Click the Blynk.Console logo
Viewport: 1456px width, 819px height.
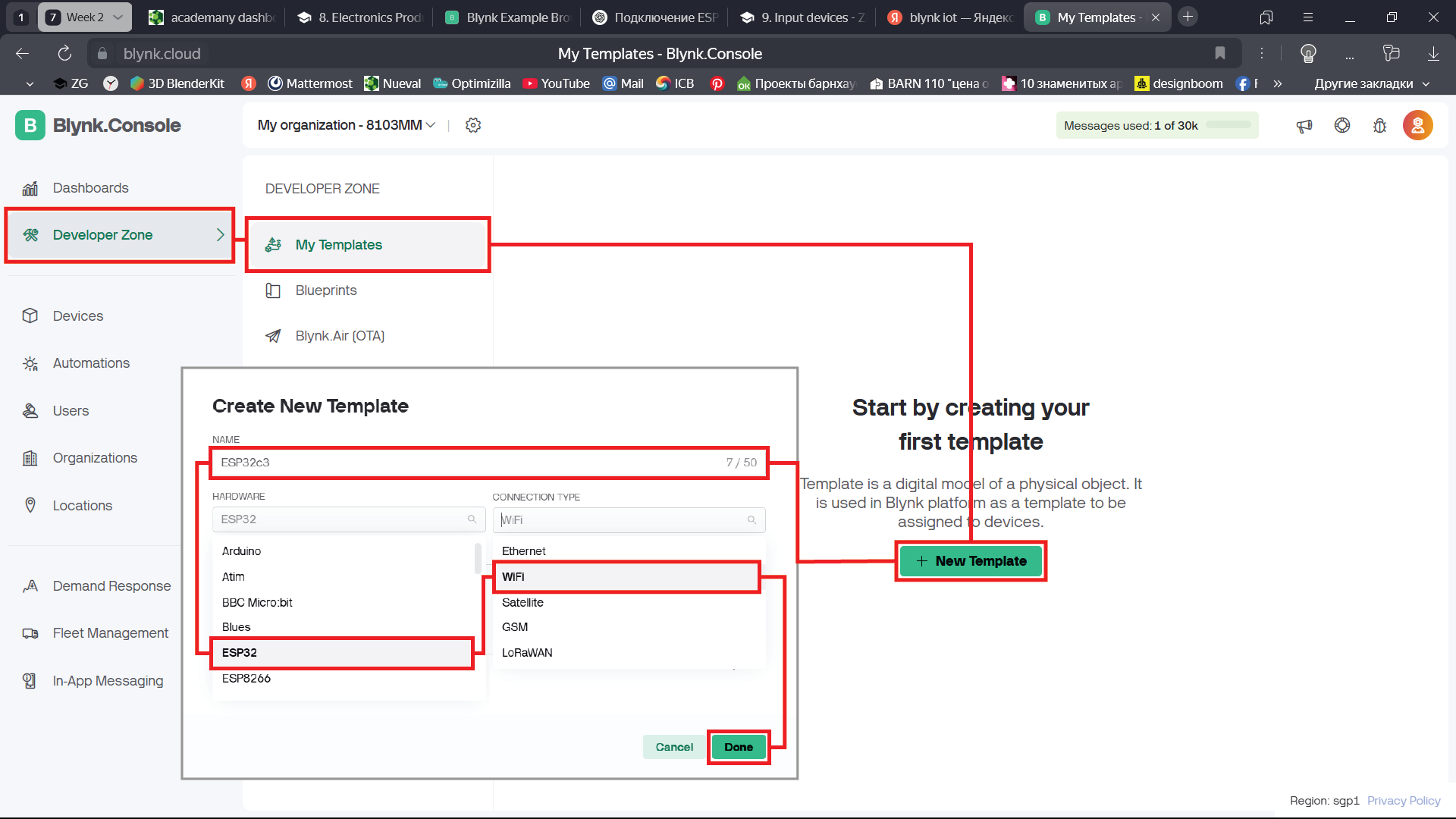point(98,126)
